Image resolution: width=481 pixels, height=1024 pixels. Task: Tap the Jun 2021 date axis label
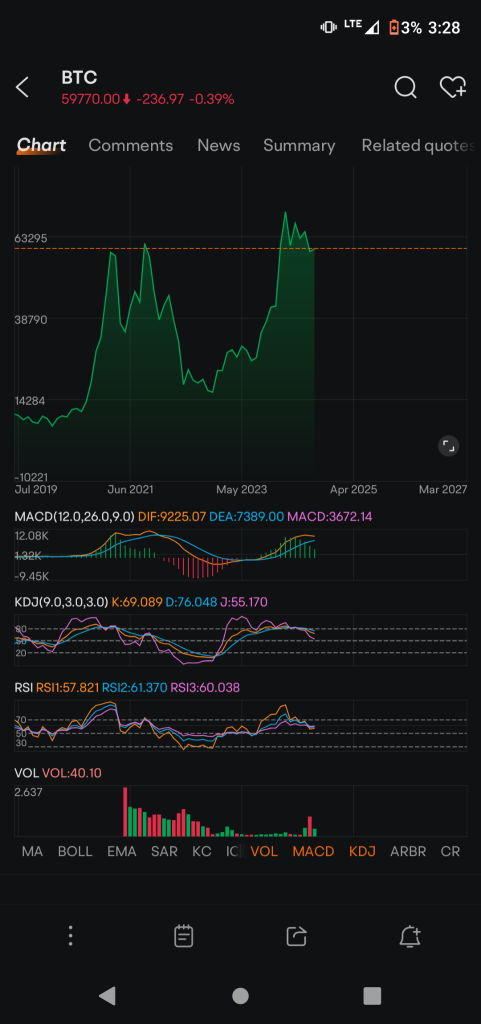click(130, 489)
